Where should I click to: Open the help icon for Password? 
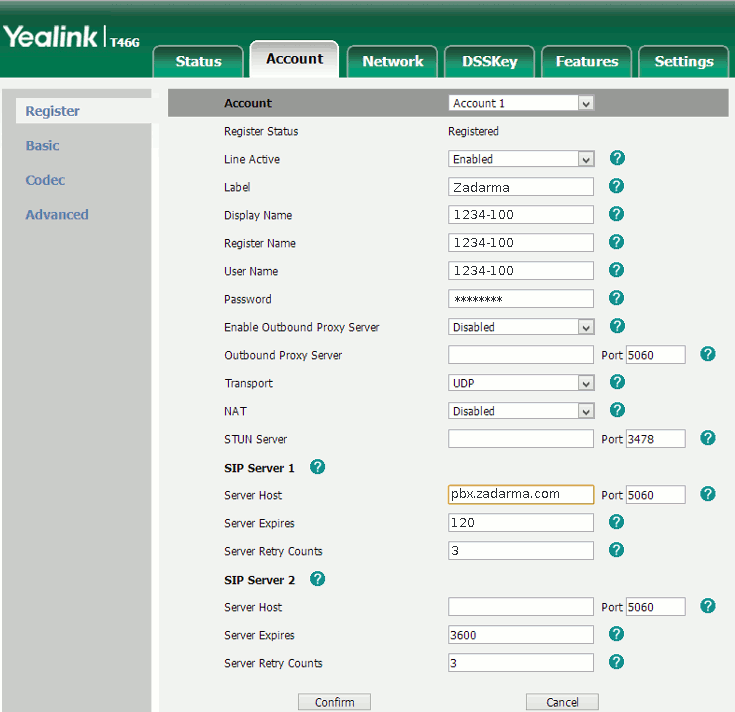[x=617, y=298]
